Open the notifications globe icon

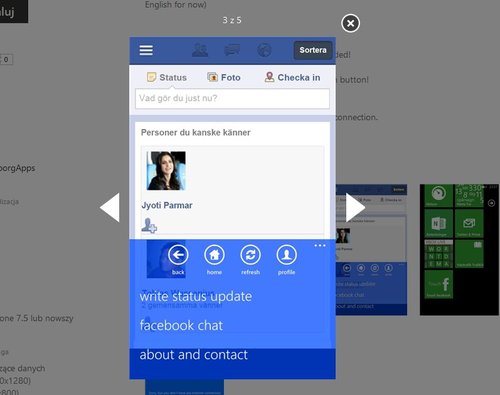(x=264, y=50)
